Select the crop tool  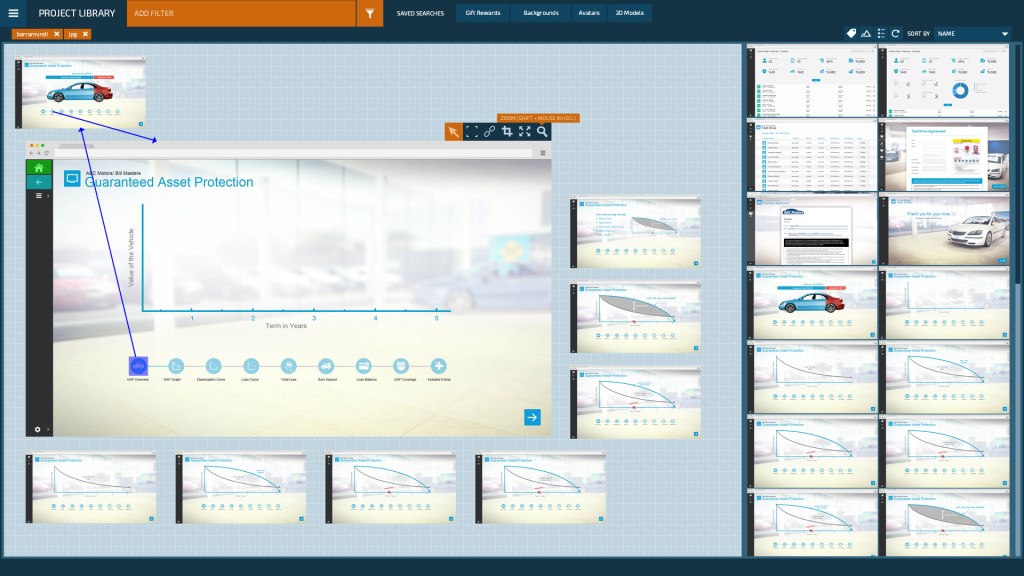point(507,131)
